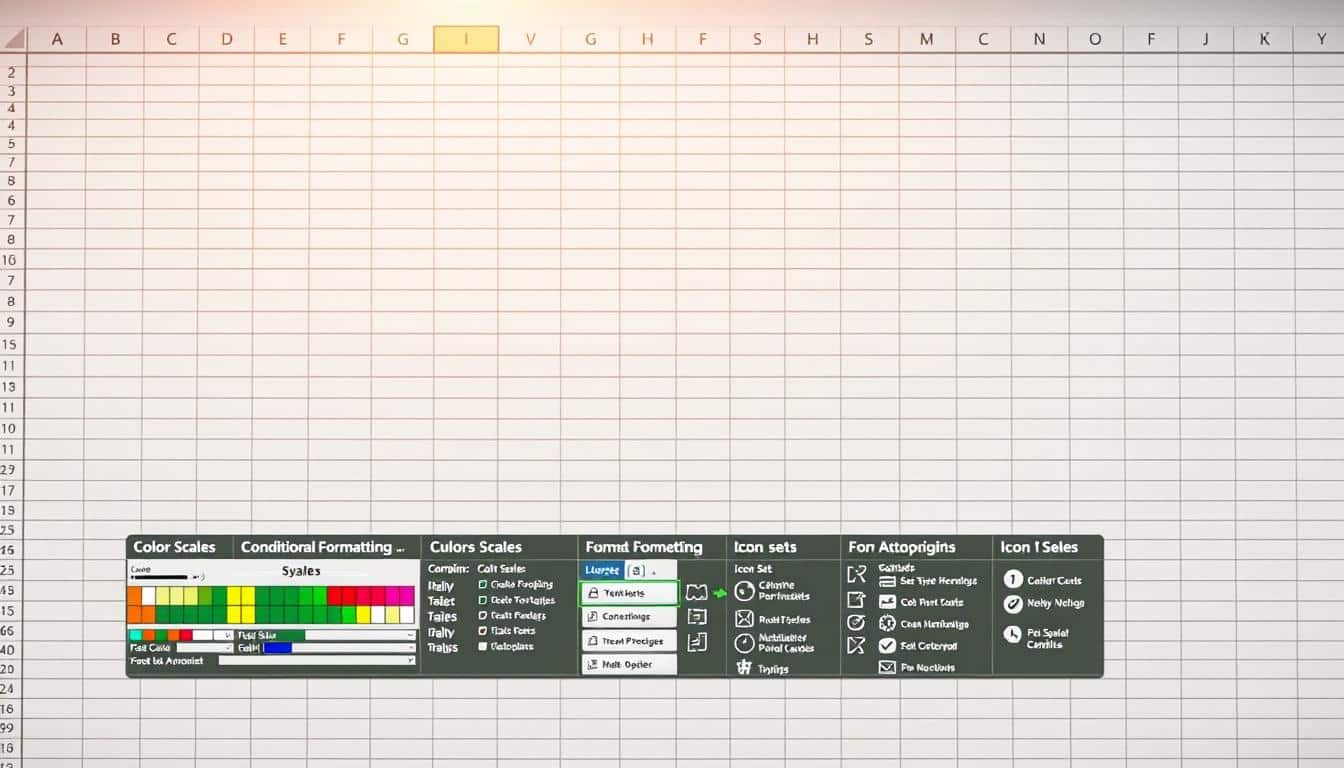1344x768 pixels.
Task: Click the envelope icon at bottom of Font Attributes
Action: coord(888,667)
